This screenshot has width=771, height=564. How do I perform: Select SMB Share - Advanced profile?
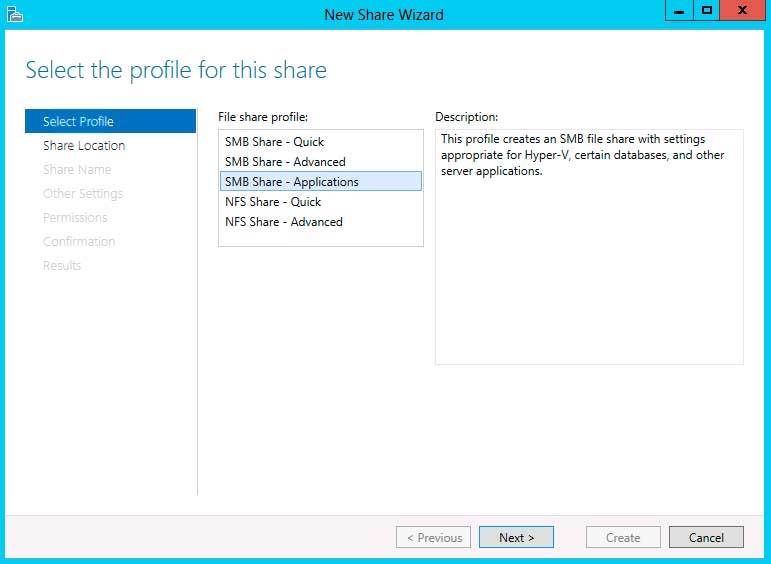click(321, 162)
